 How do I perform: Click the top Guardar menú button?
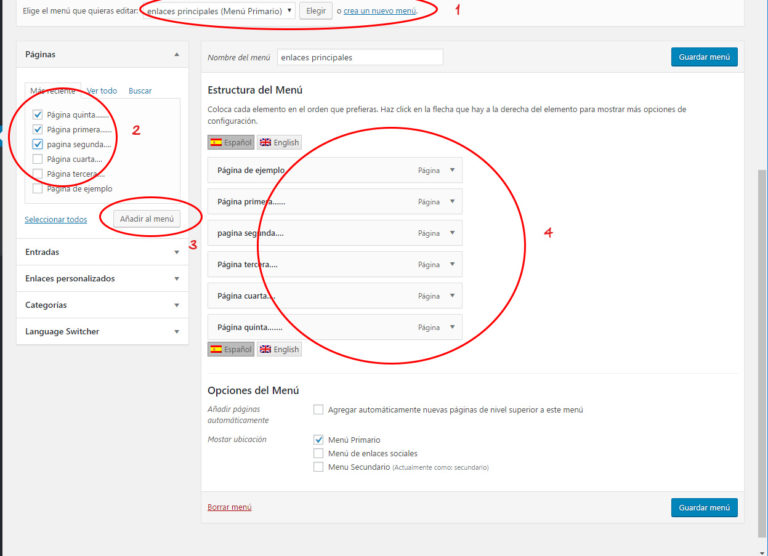click(x=704, y=57)
